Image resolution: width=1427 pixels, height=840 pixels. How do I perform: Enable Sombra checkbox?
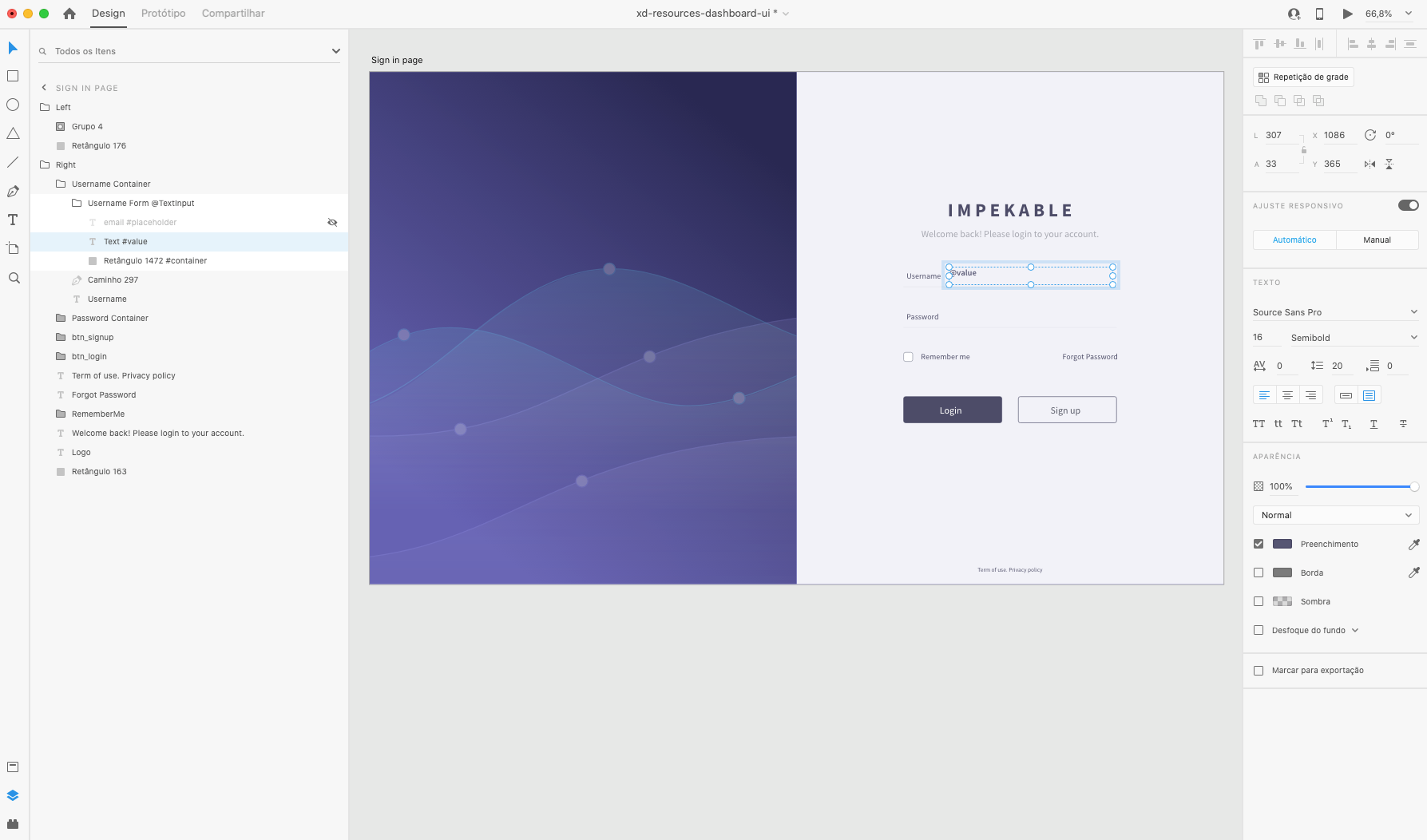click(1259, 601)
